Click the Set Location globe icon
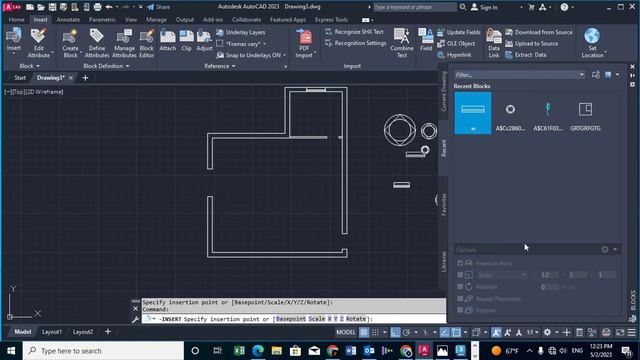 (x=592, y=42)
